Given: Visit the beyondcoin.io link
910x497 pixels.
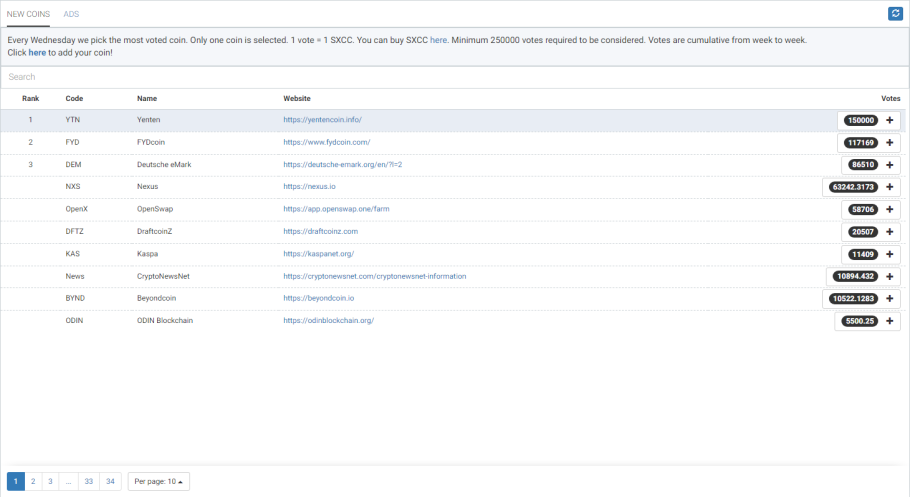Looking at the screenshot, I should (319, 298).
